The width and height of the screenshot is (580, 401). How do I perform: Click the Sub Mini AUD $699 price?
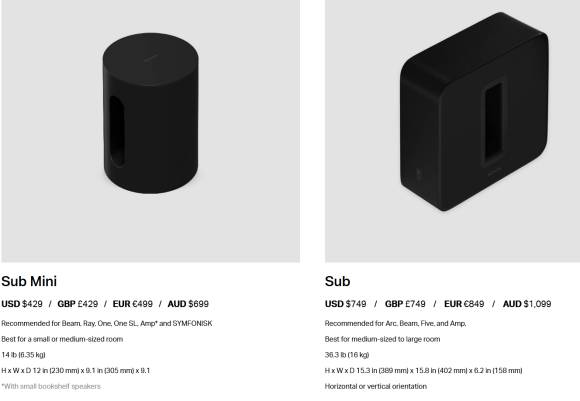(x=188, y=304)
